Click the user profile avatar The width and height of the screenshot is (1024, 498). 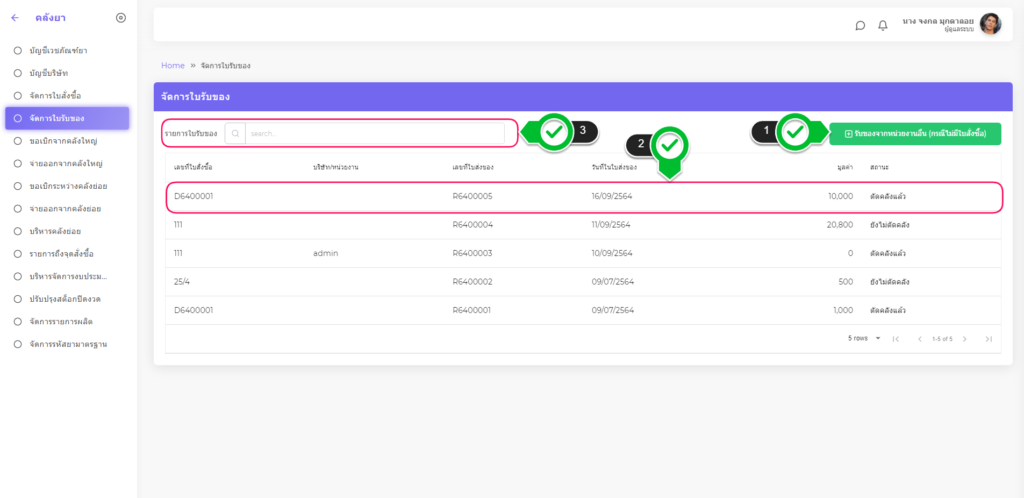tap(990, 24)
